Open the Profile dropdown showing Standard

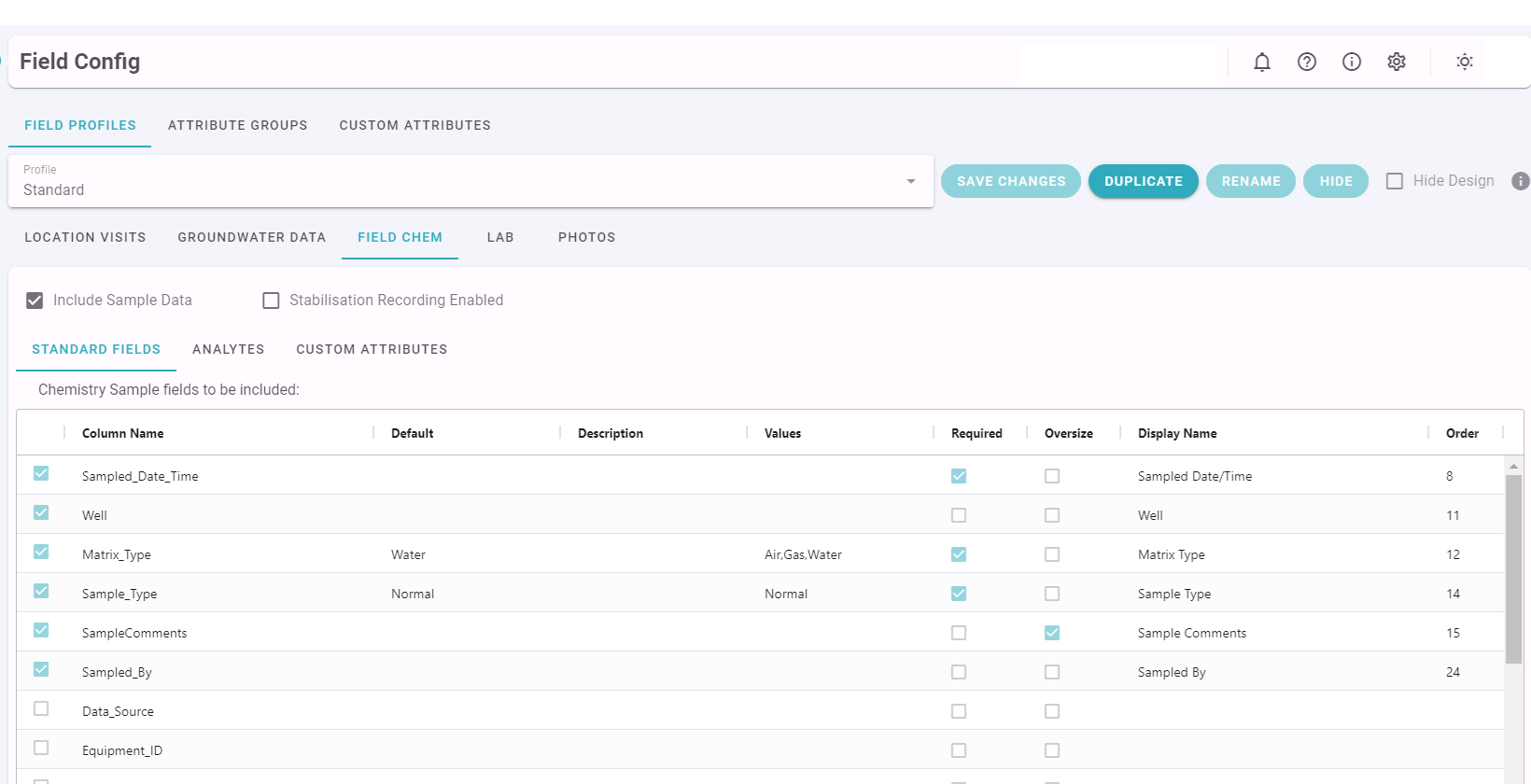click(471, 181)
